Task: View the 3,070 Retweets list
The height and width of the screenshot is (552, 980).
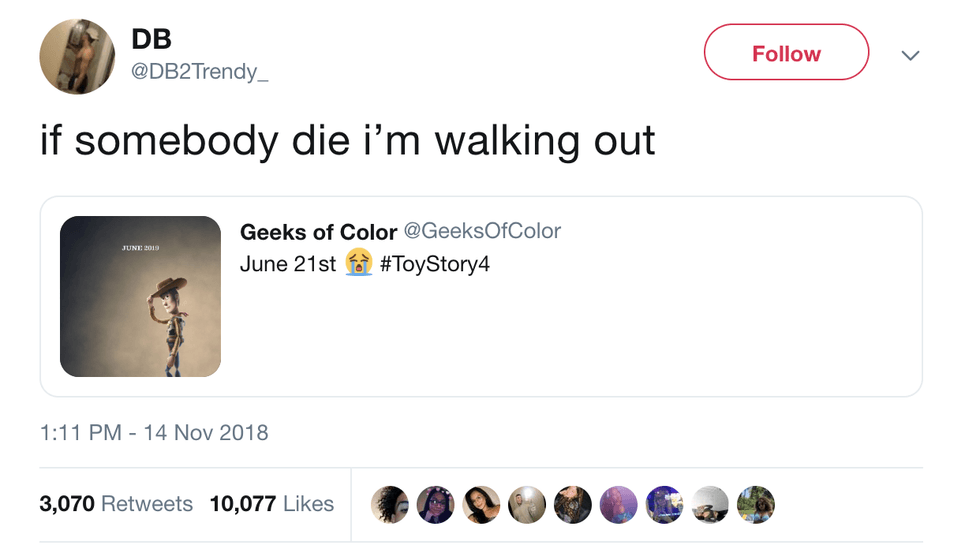Action: click(x=116, y=504)
